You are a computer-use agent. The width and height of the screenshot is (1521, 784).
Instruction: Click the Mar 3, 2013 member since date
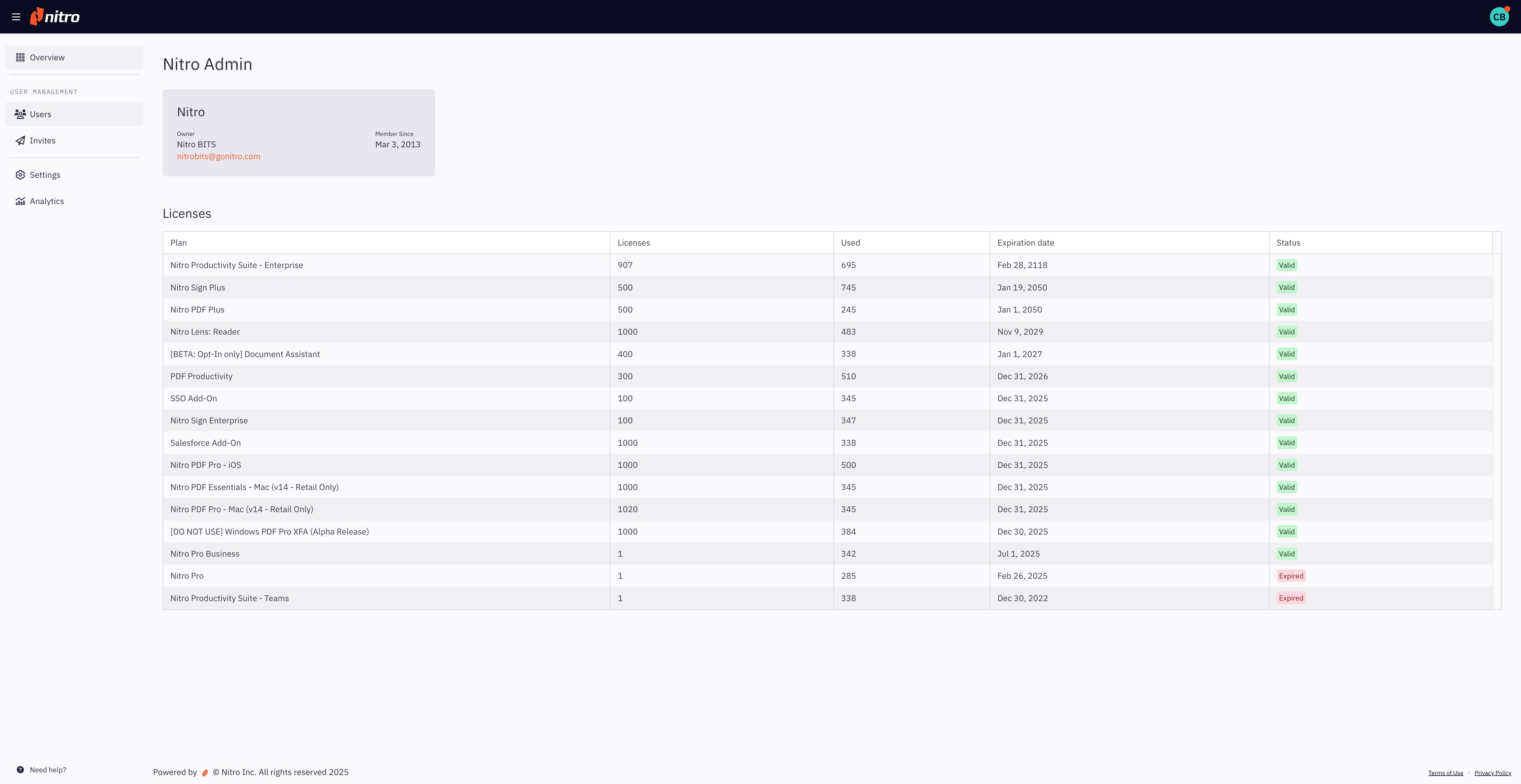[398, 145]
